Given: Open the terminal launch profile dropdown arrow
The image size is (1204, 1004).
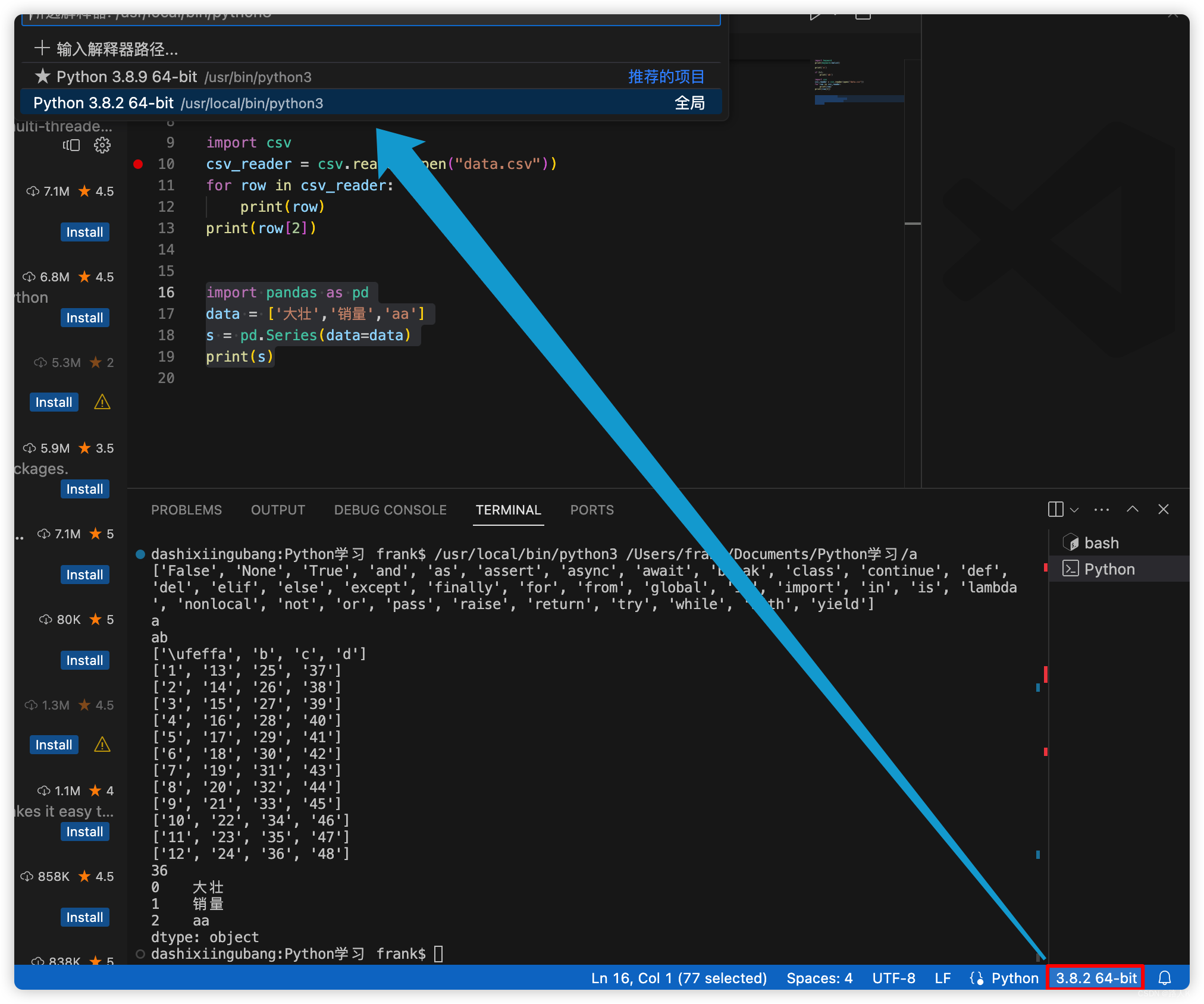Looking at the screenshot, I should pyautogui.click(x=1074, y=509).
